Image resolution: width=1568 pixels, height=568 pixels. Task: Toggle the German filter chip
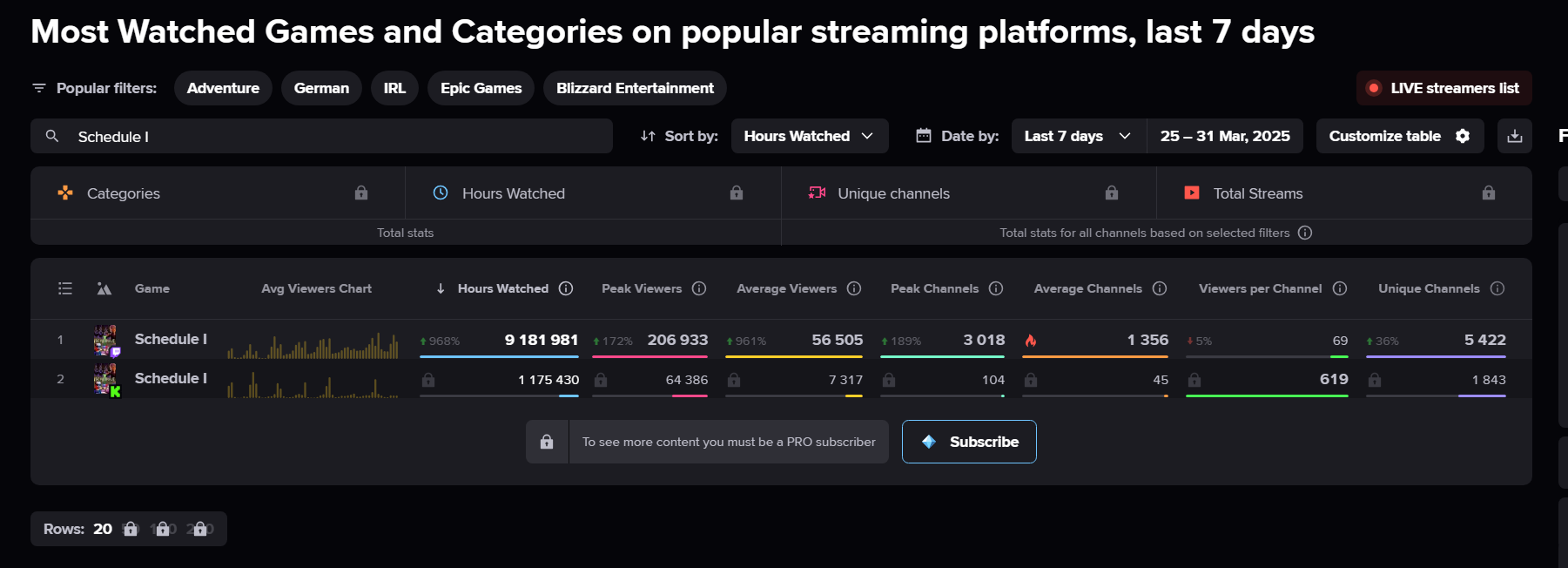point(321,88)
